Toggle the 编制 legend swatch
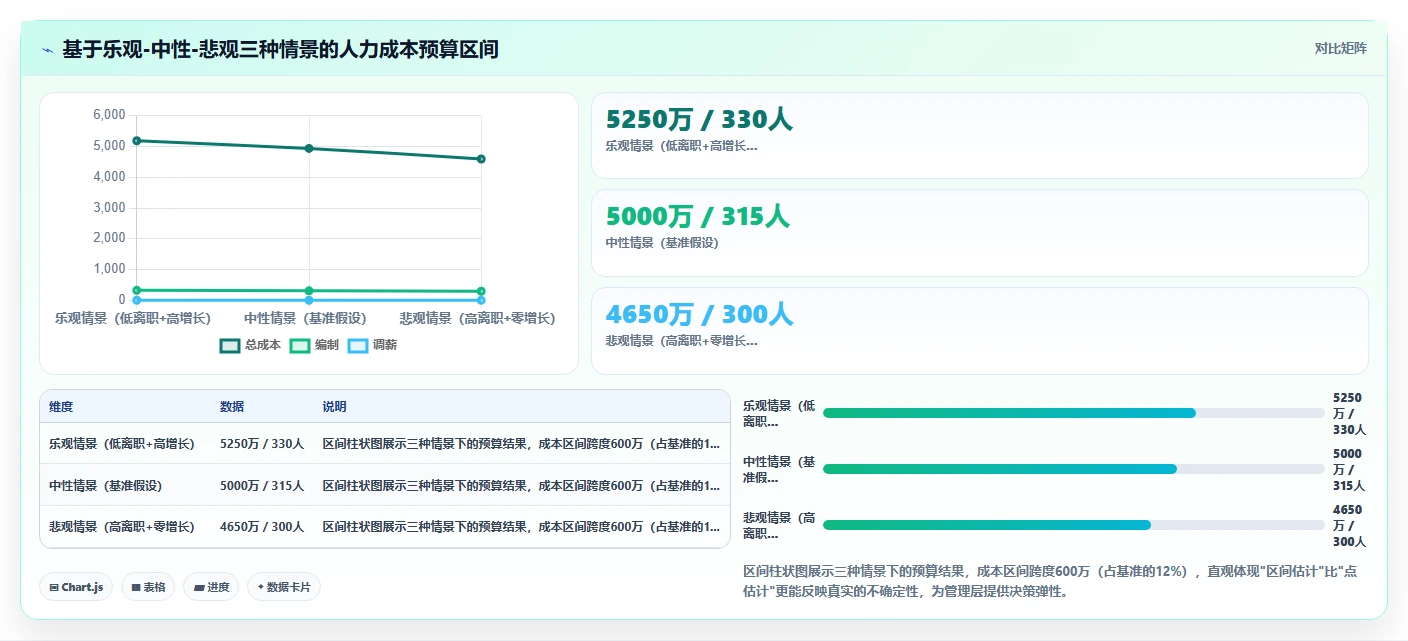 click(x=299, y=345)
